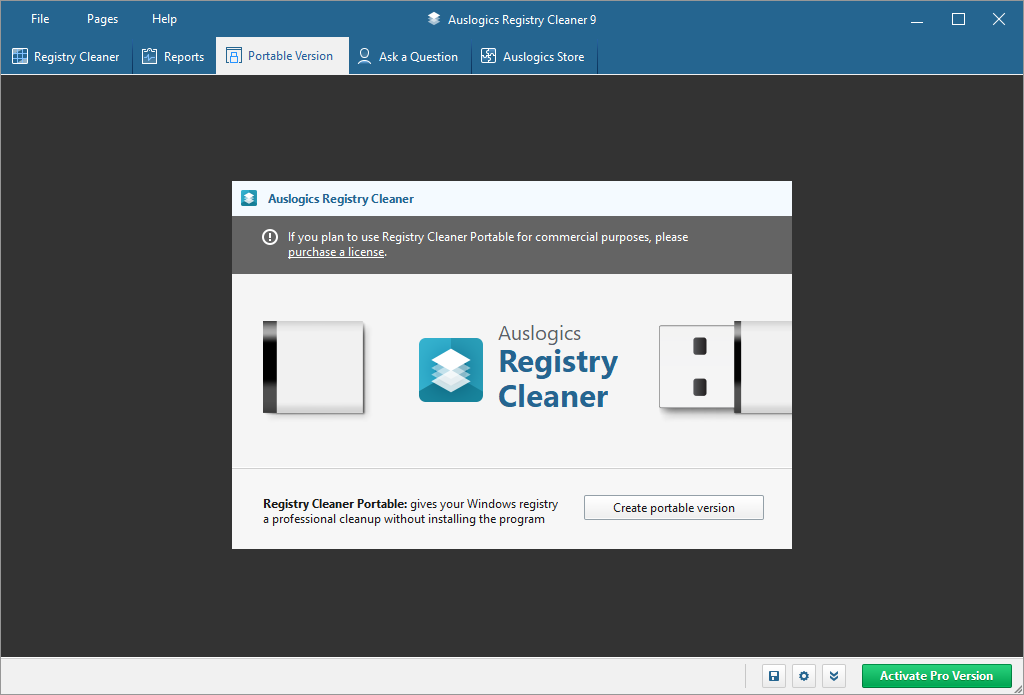
Task: Click the Registry Cleaner logo tile
Action: tap(451, 370)
